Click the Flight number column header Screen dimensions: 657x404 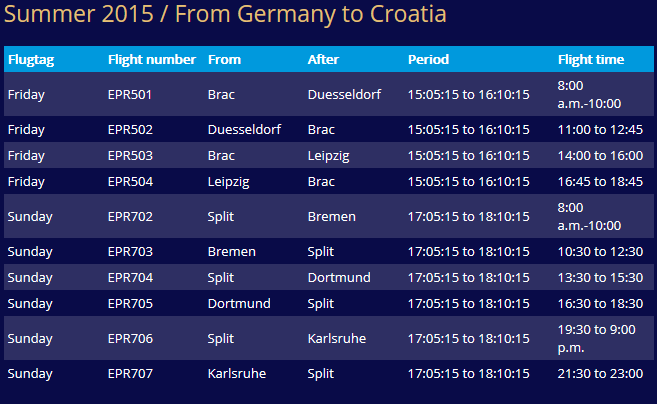click(x=152, y=60)
